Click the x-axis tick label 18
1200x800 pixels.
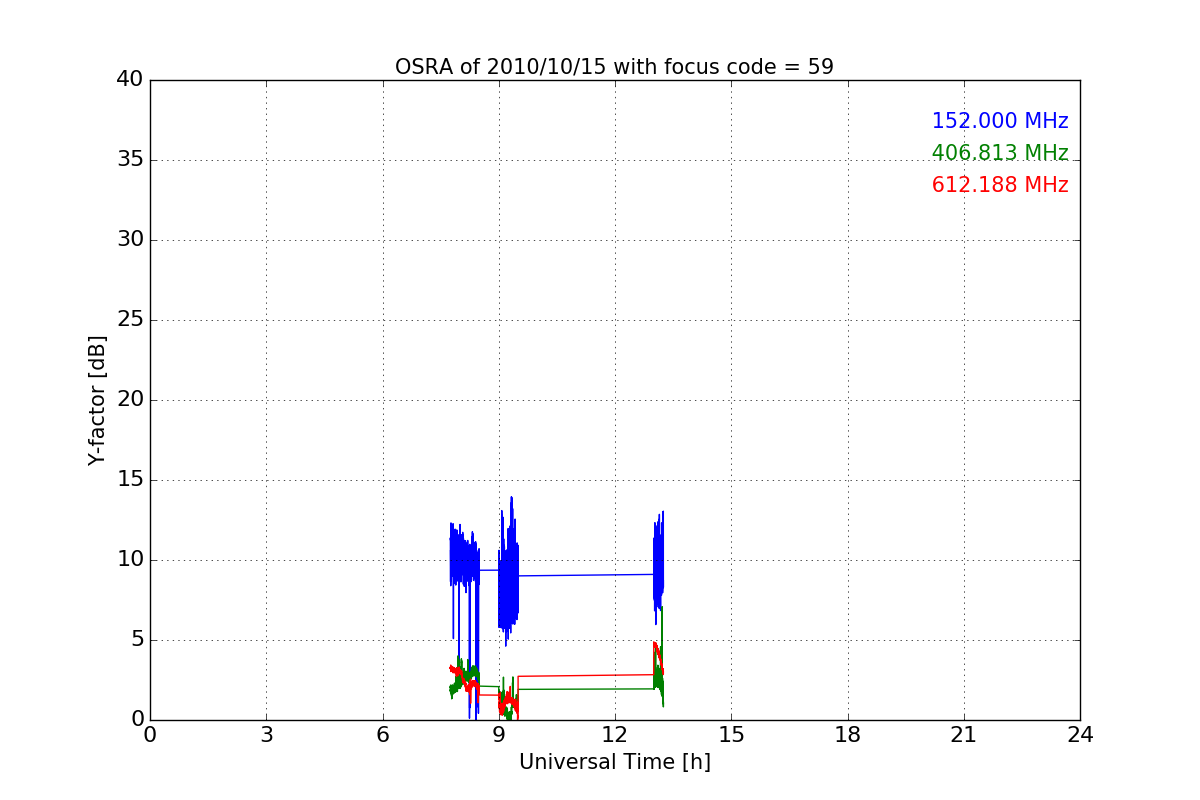pyautogui.click(x=848, y=735)
